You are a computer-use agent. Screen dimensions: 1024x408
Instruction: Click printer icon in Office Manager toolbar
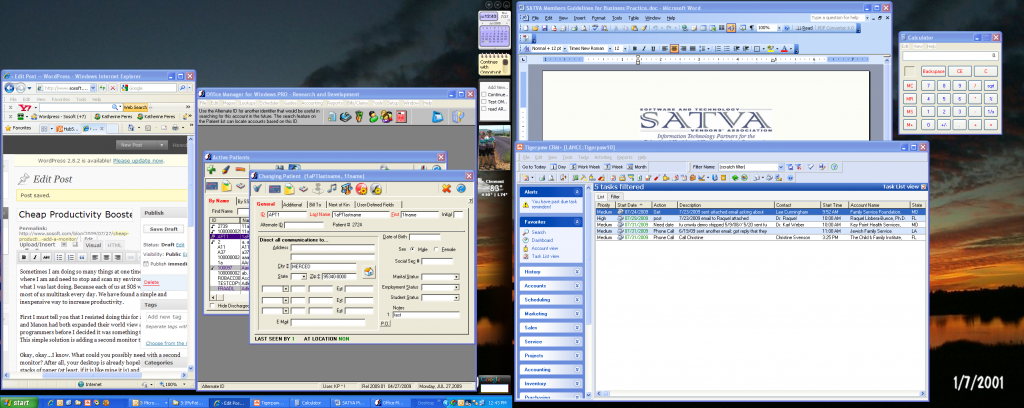(345, 117)
